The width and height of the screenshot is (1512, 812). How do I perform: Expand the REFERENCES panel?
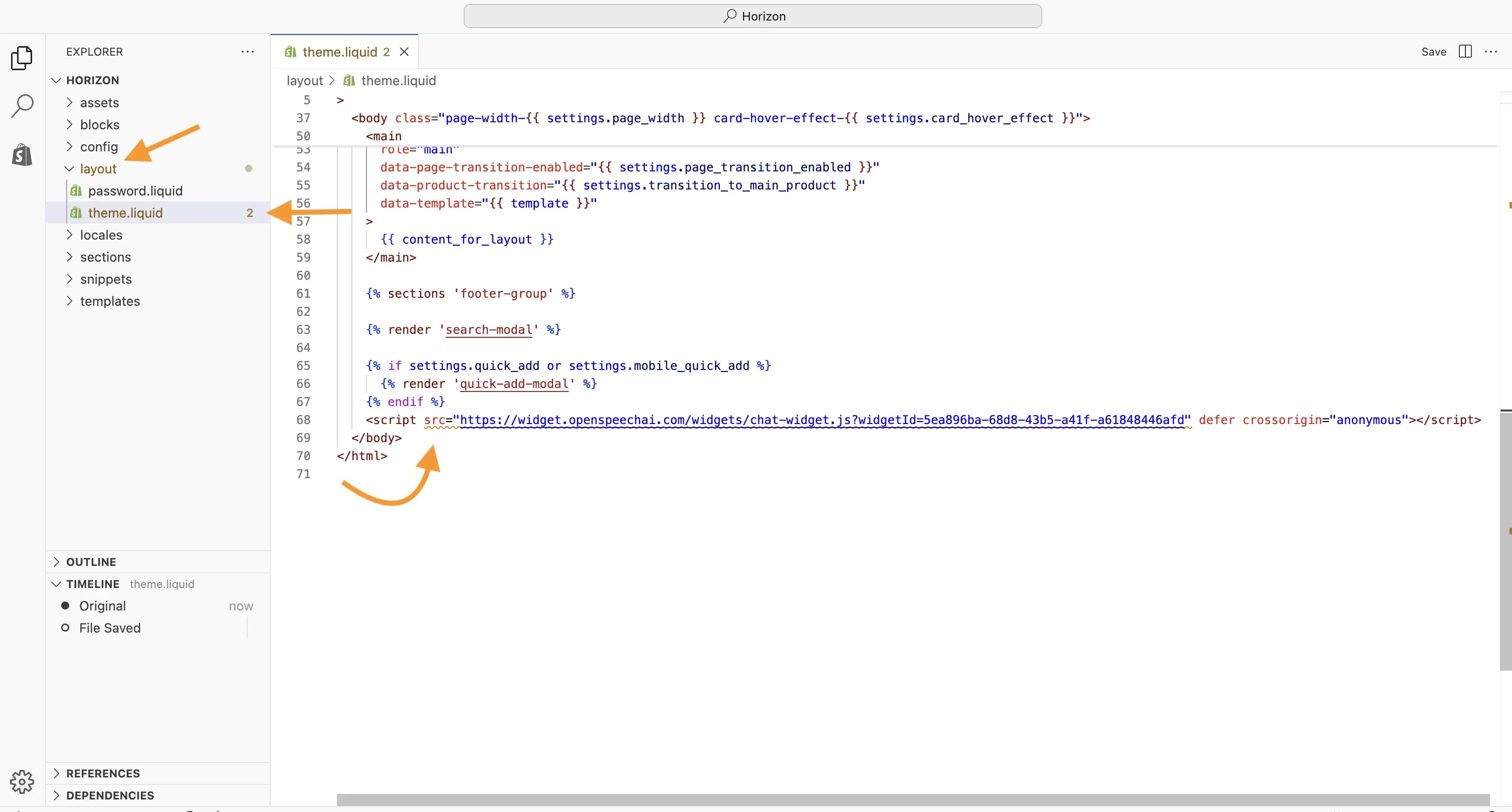click(x=158, y=773)
